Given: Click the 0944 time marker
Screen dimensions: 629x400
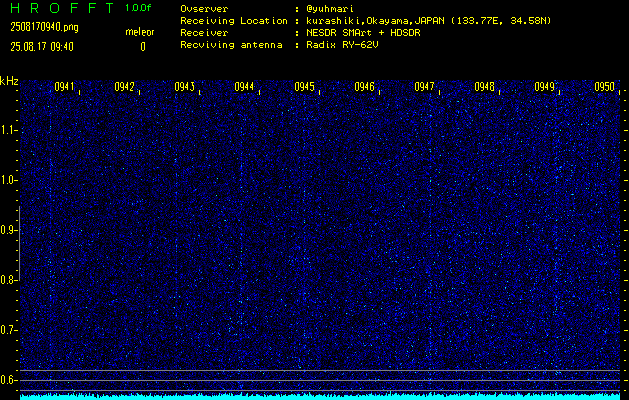Looking at the screenshot, I should click(244, 87).
